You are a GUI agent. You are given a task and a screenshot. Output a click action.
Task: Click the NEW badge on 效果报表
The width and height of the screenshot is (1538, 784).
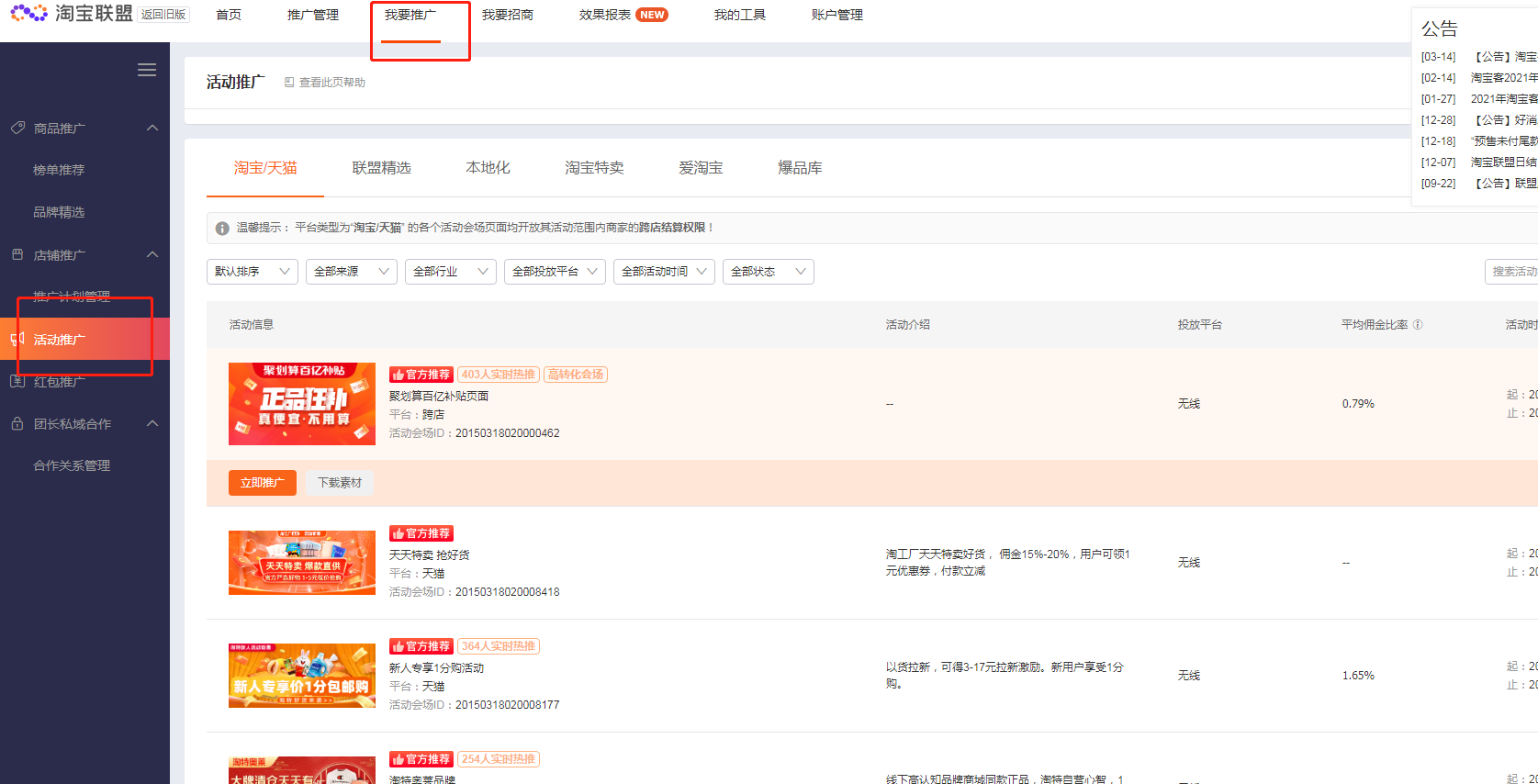[652, 15]
